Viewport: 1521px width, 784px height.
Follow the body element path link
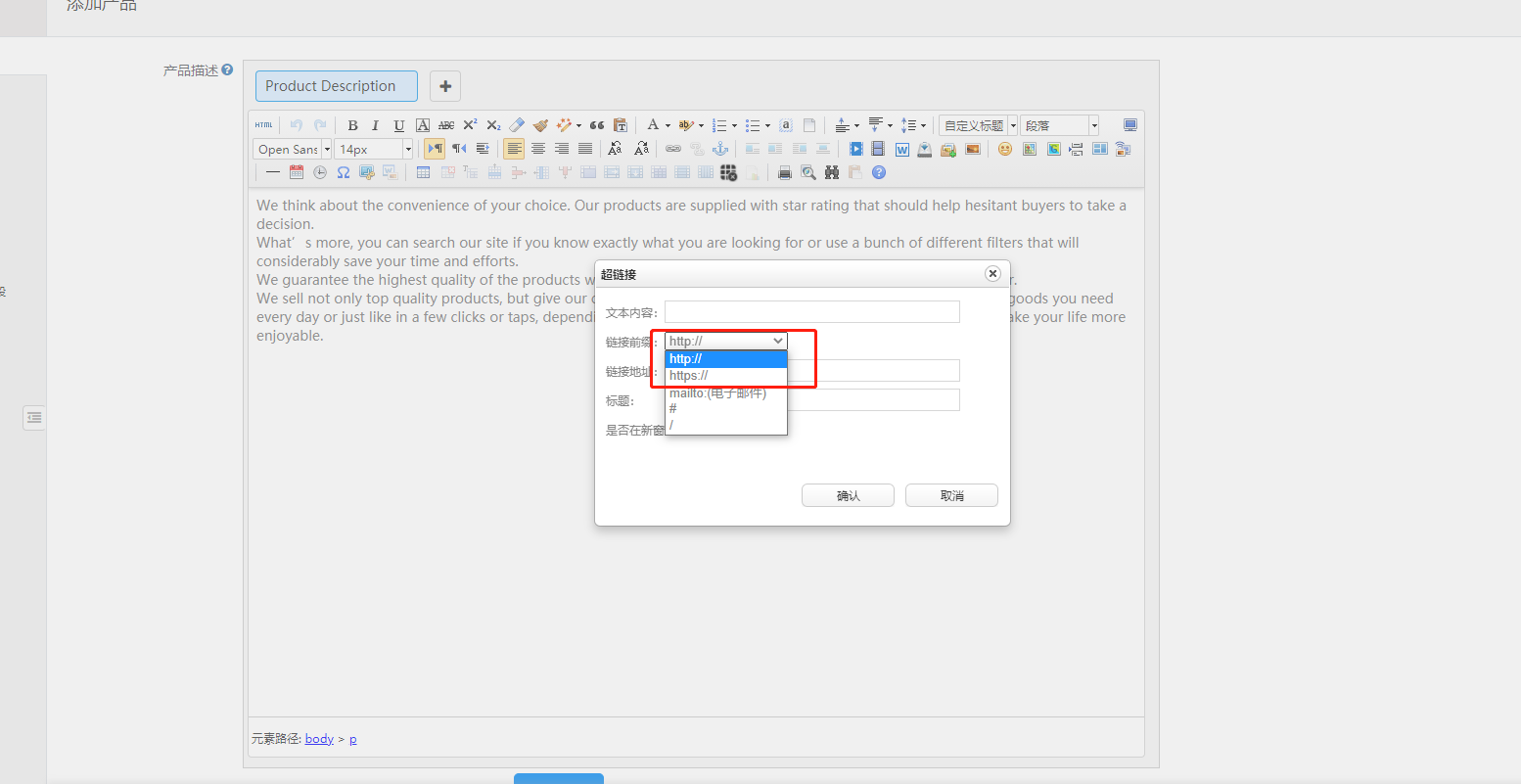(319, 739)
